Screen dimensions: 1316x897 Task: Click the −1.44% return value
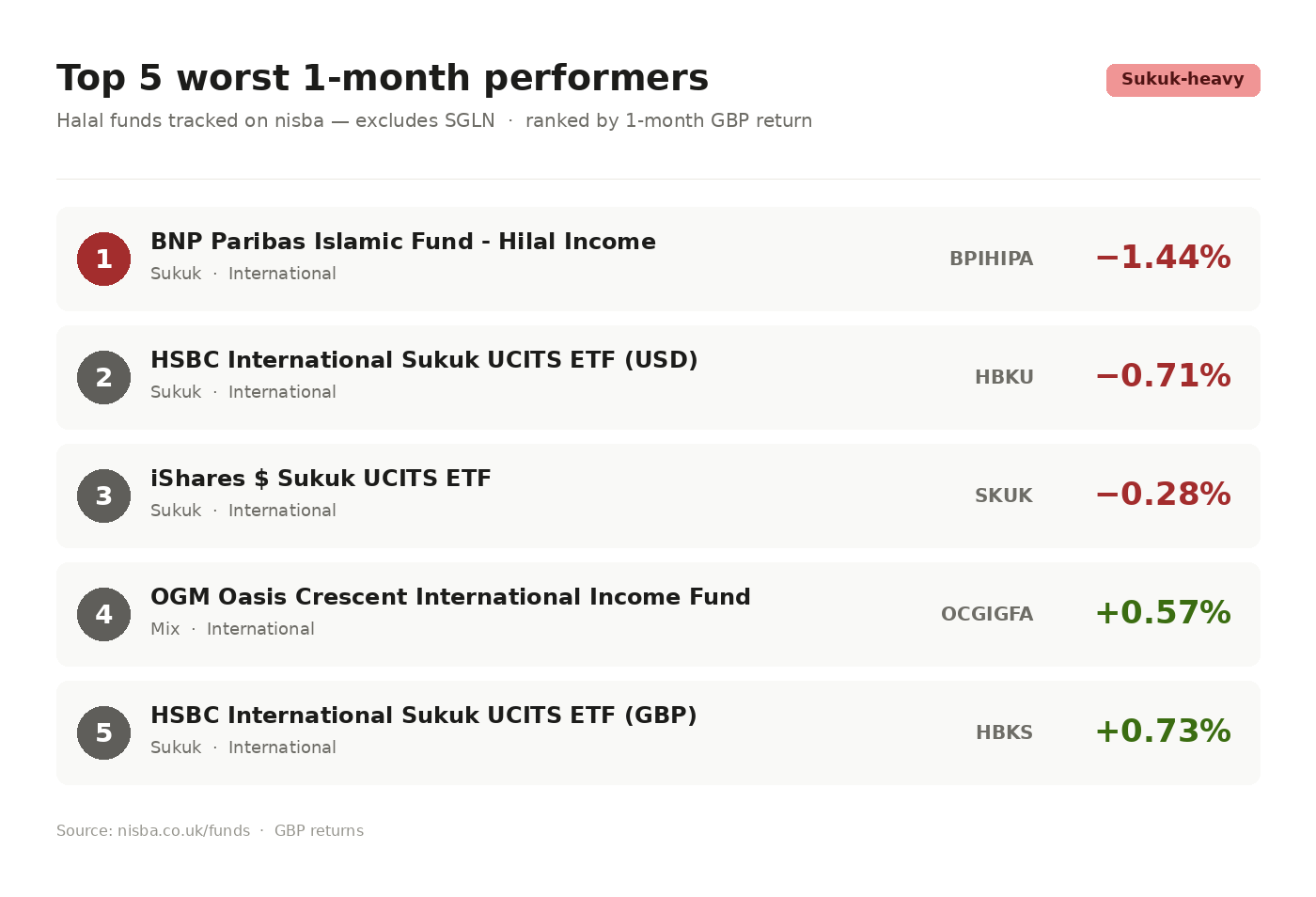(x=1163, y=258)
